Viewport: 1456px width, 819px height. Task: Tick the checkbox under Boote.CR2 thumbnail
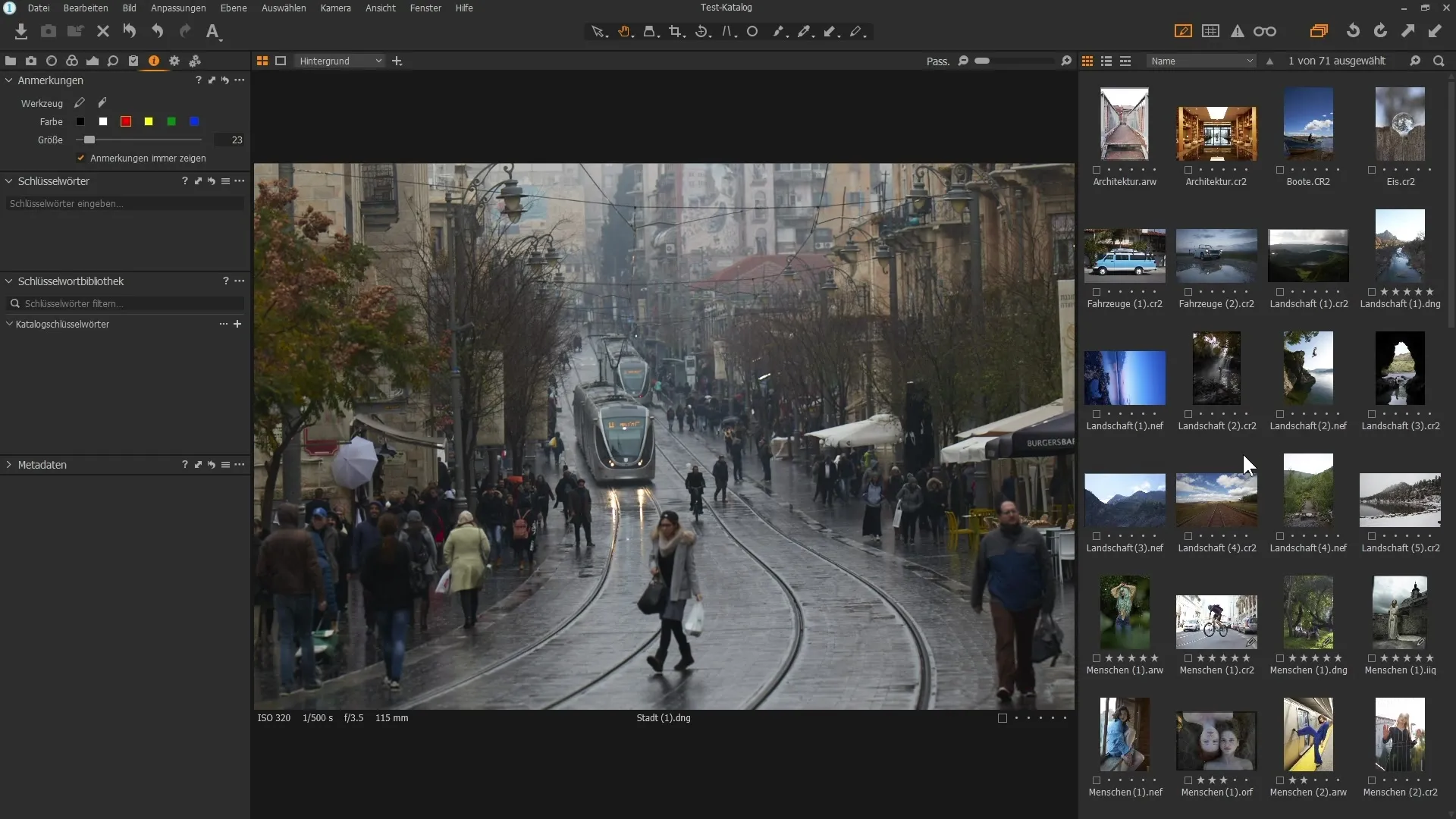point(1280,170)
